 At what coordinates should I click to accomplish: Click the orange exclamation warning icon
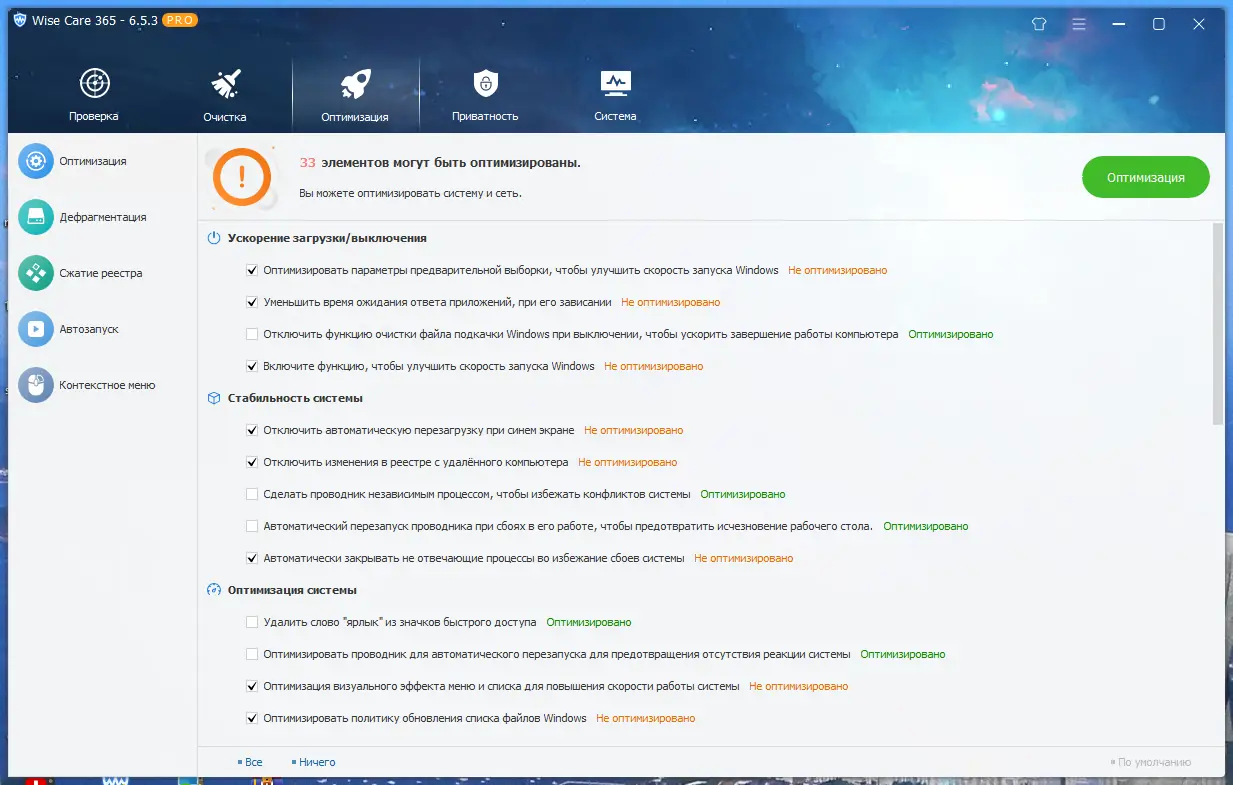pyautogui.click(x=241, y=177)
